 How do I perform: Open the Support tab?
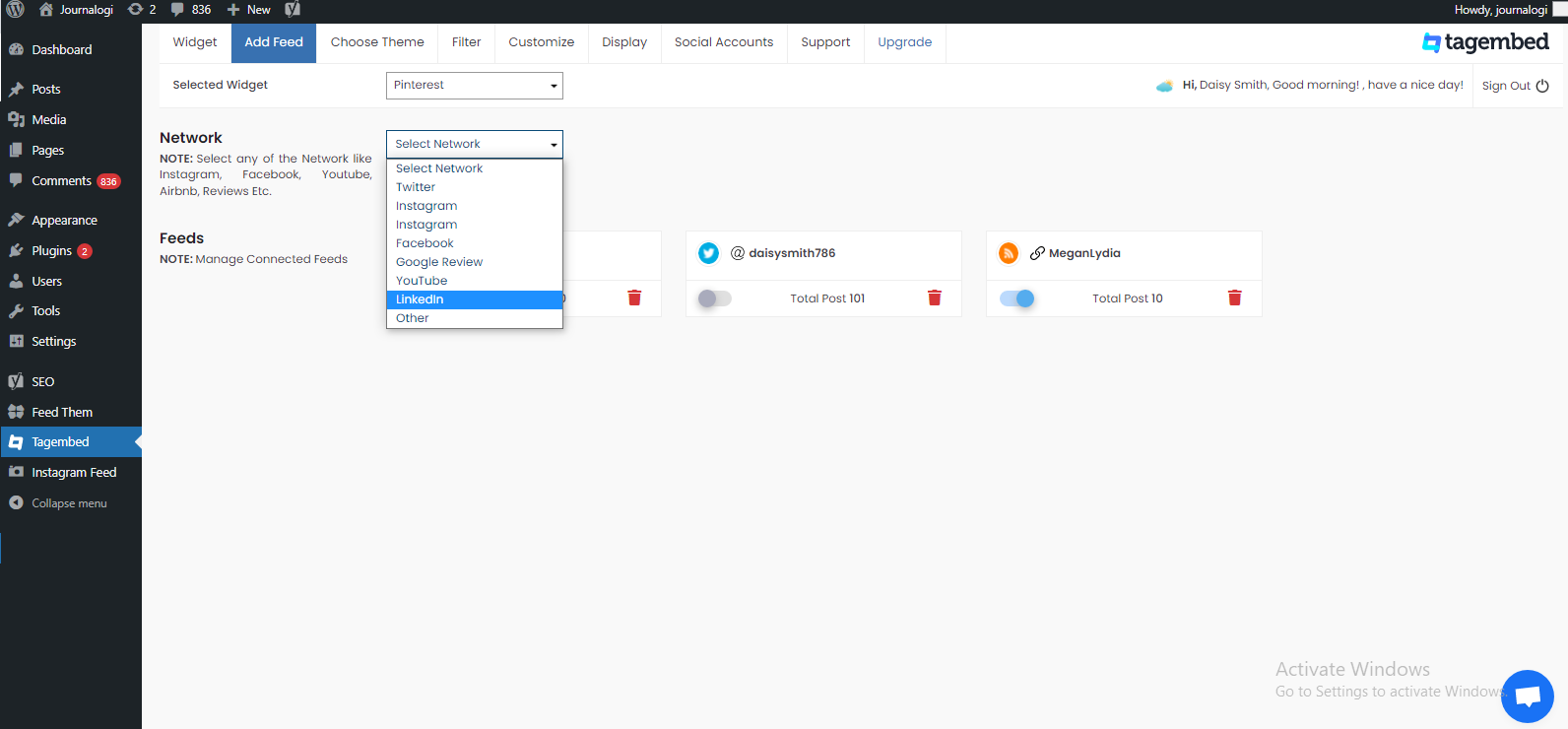(x=825, y=42)
